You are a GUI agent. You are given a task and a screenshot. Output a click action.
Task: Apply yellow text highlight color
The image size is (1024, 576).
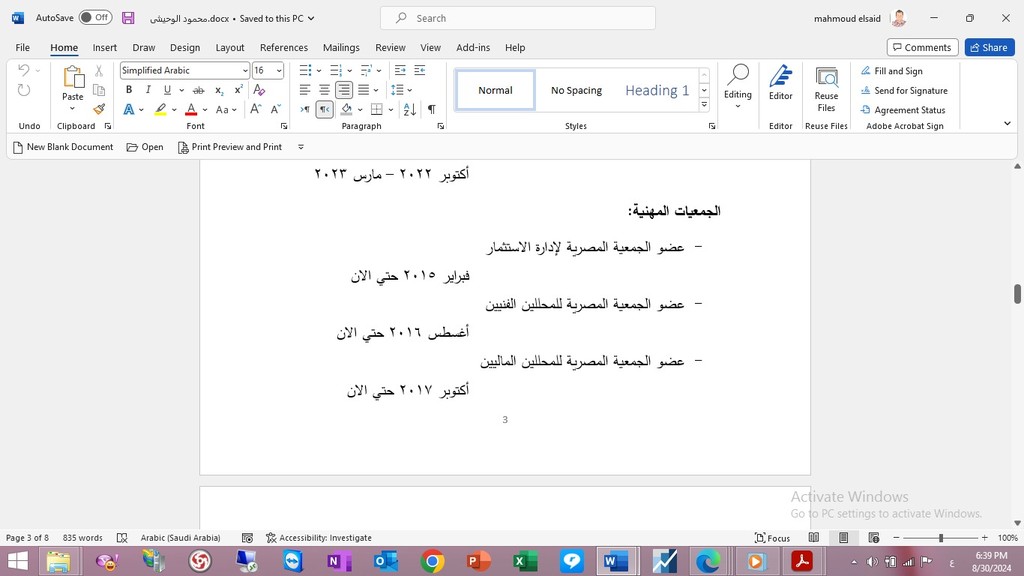tap(161, 110)
